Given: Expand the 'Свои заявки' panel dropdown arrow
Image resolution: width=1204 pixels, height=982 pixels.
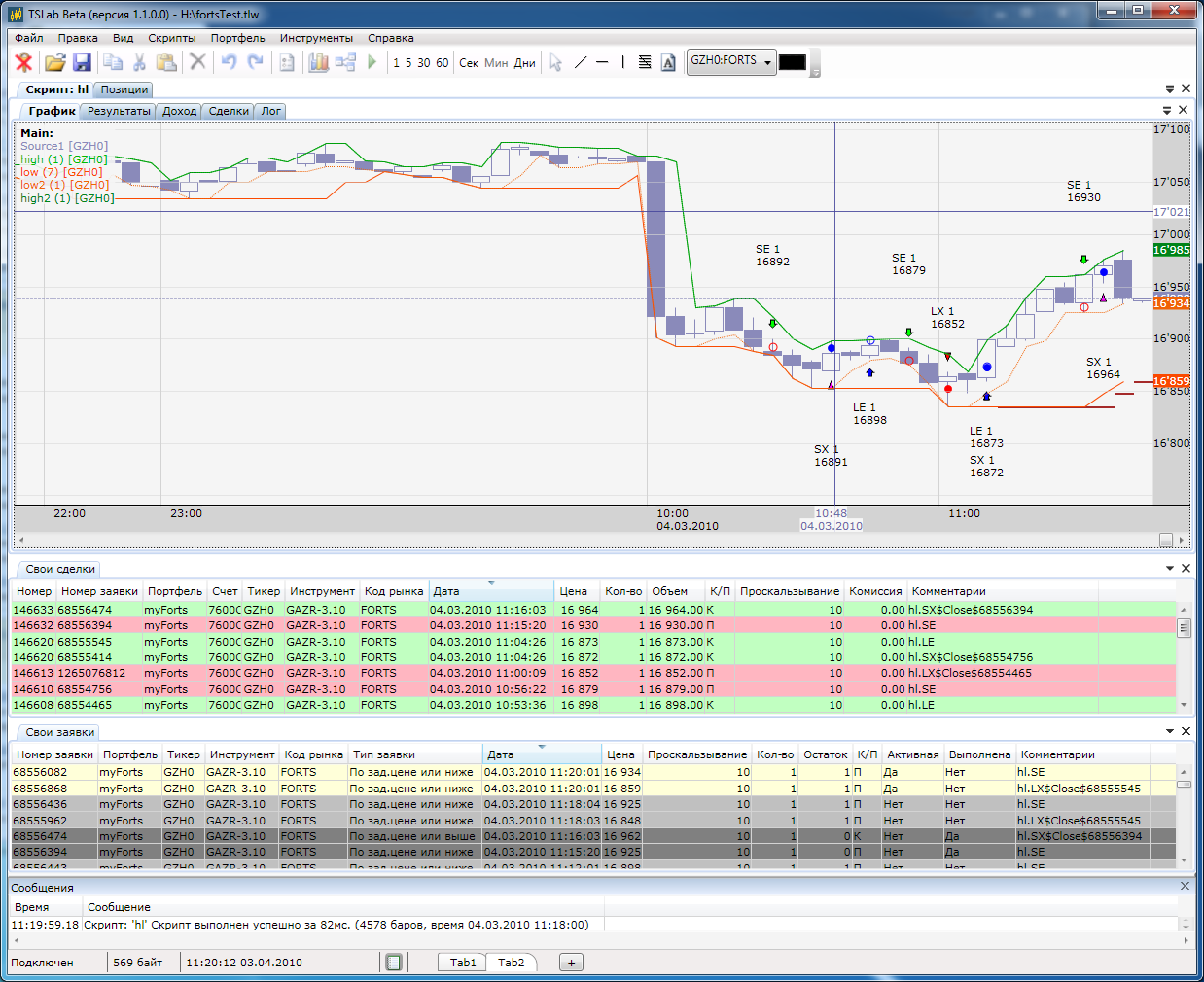Looking at the screenshot, I should (x=1169, y=731).
